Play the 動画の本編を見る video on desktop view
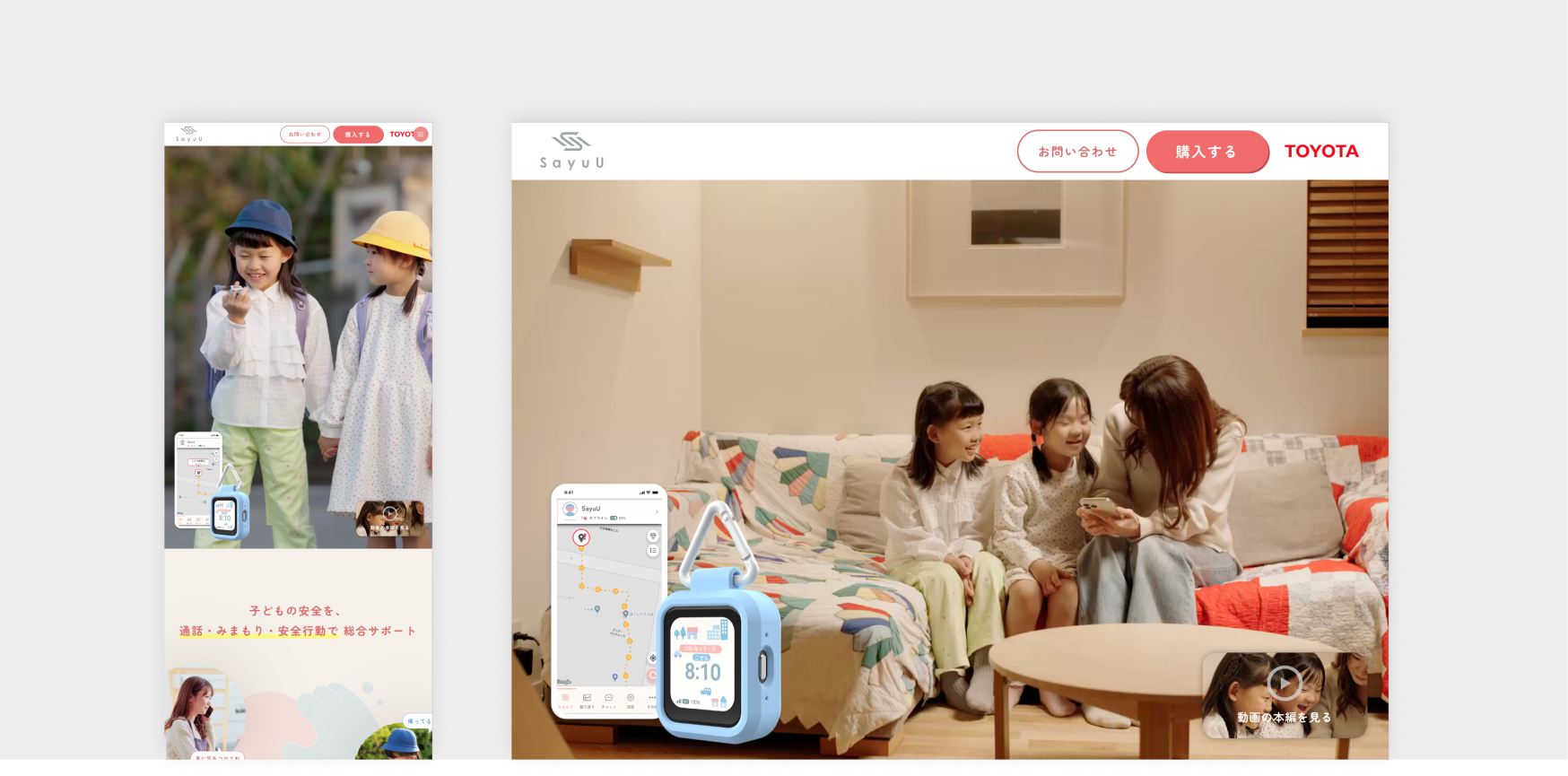The width and height of the screenshot is (1568, 776). click(1285, 694)
